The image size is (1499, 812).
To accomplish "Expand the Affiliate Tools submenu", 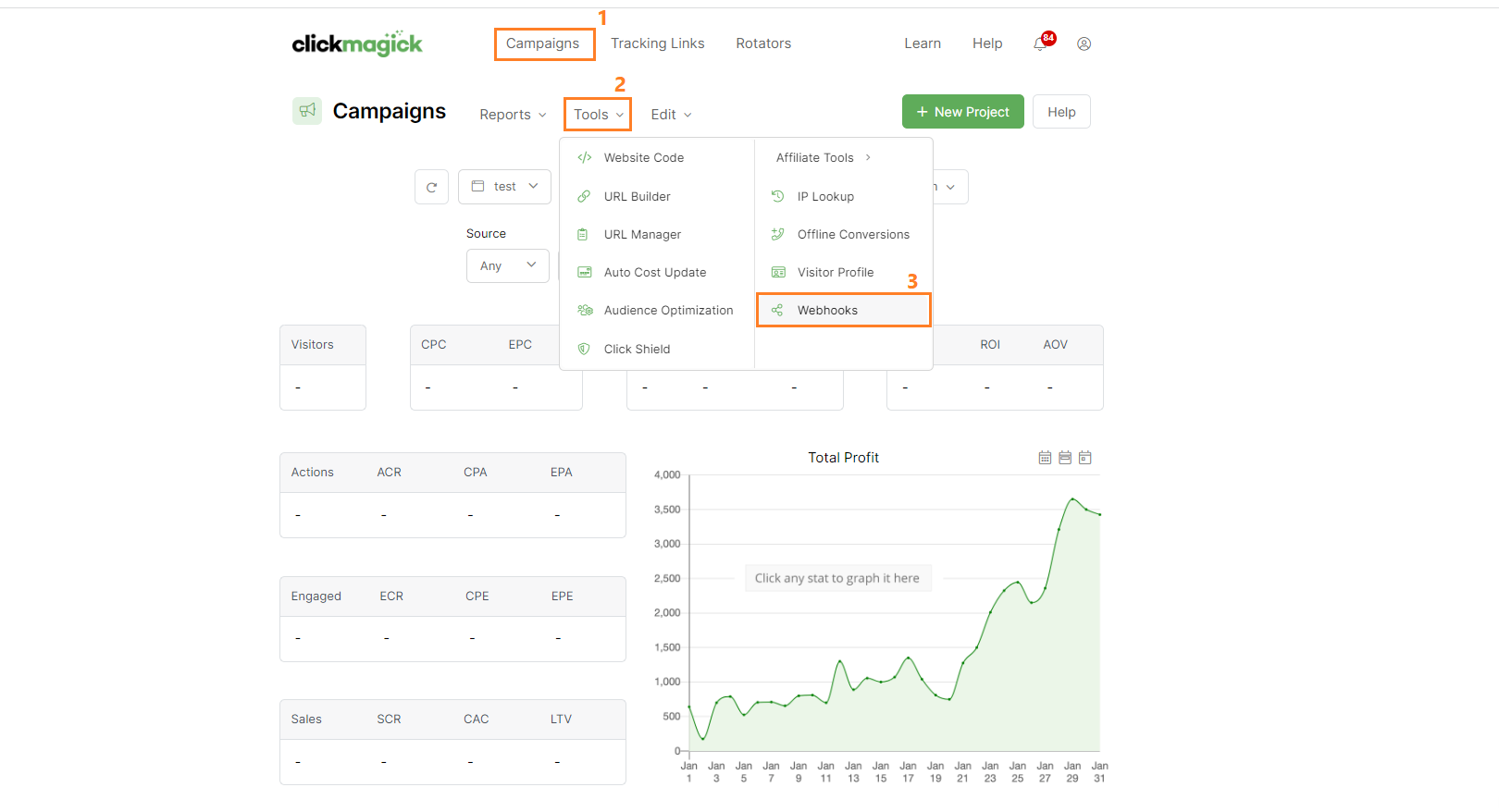I will (823, 158).
